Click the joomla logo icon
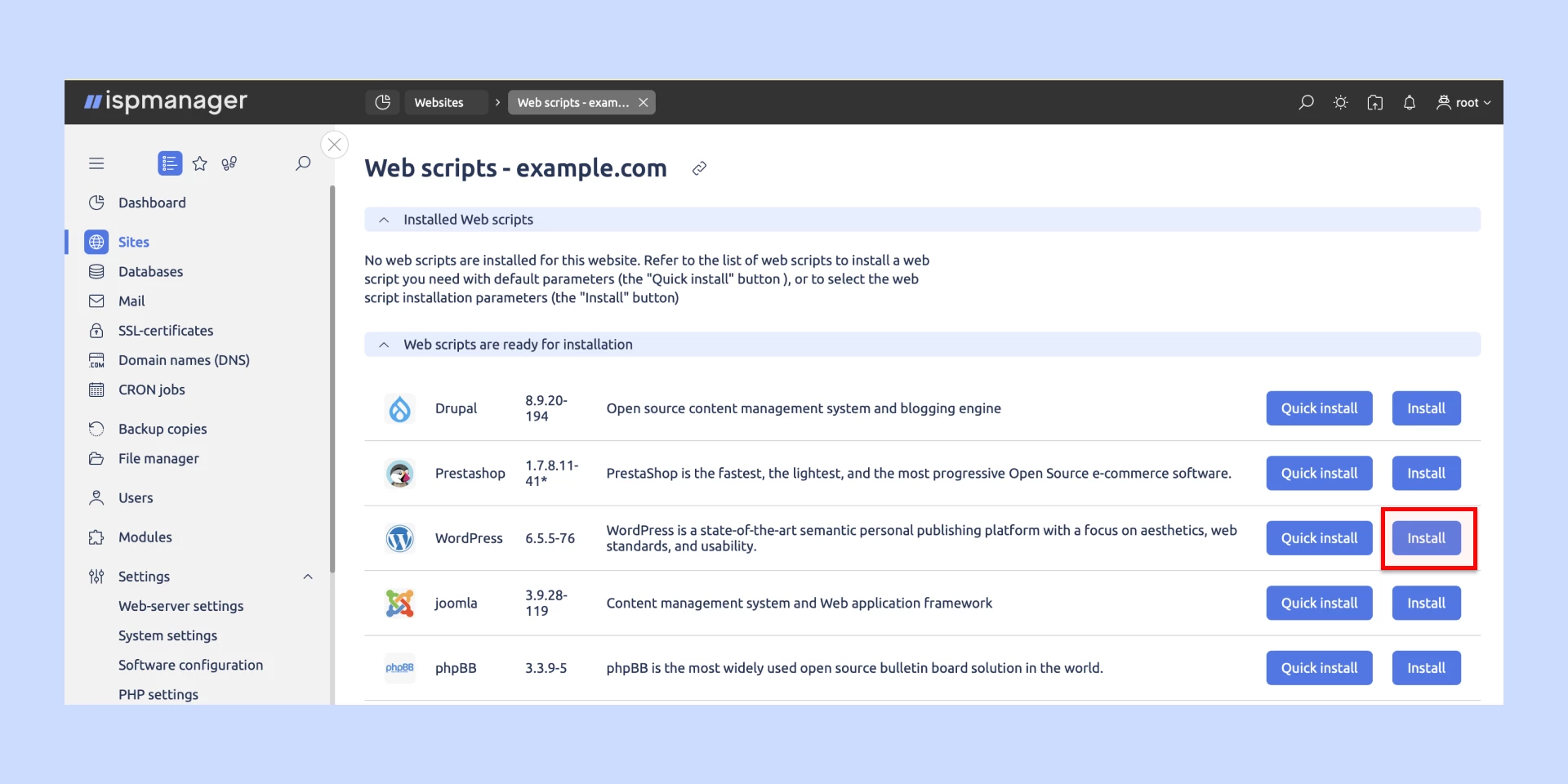The width and height of the screenshot is (1568, 784). (399, 604)
